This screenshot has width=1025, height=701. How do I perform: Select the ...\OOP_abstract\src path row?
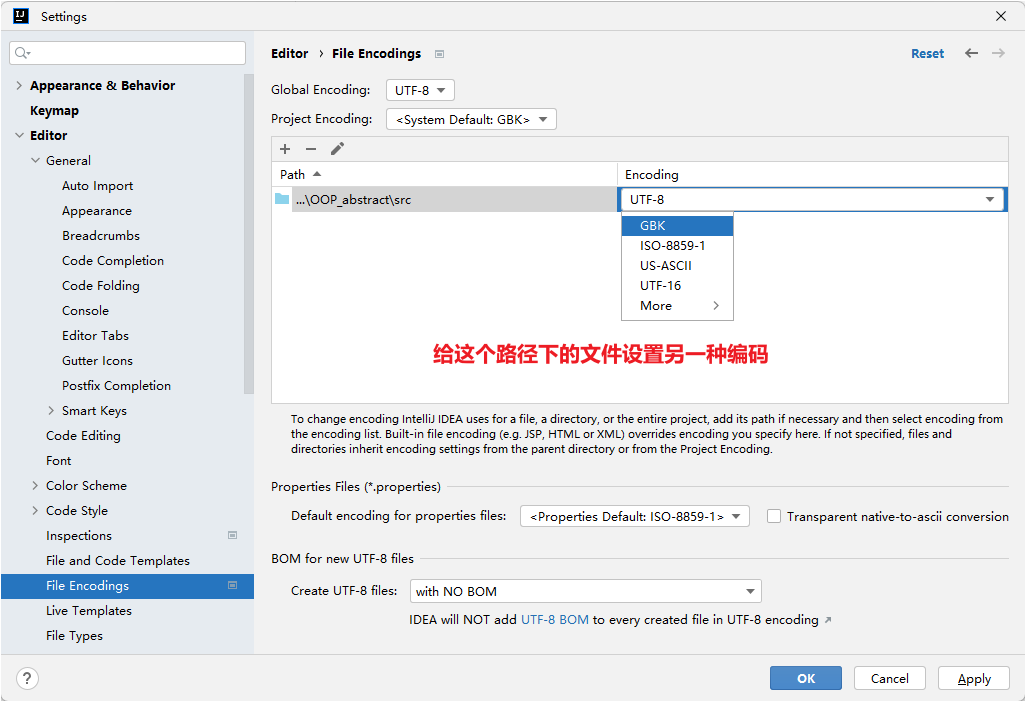point(445,199)
